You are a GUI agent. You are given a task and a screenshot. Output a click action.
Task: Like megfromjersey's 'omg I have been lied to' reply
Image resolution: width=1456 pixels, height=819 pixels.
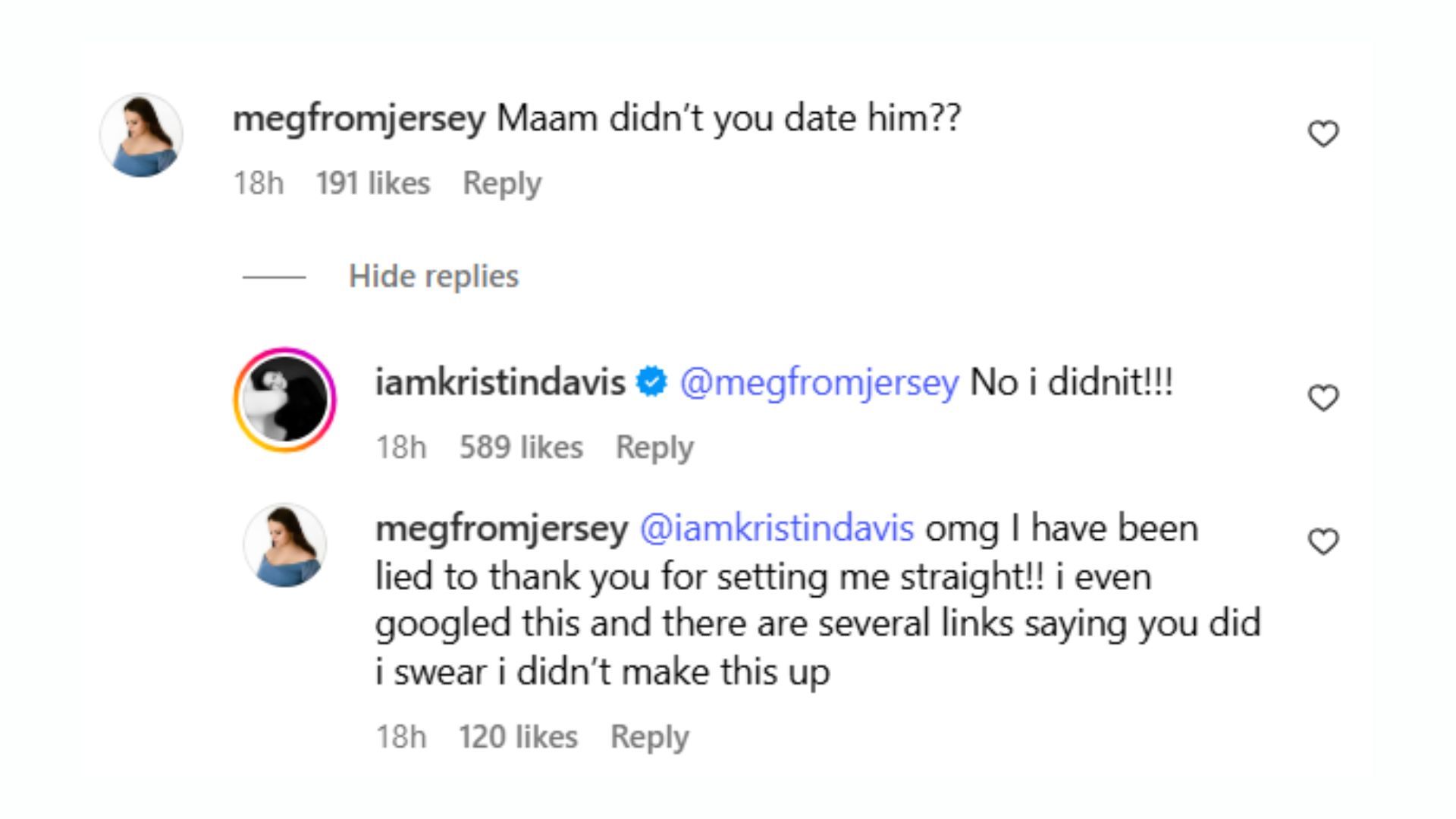(x=1323, y=541)
